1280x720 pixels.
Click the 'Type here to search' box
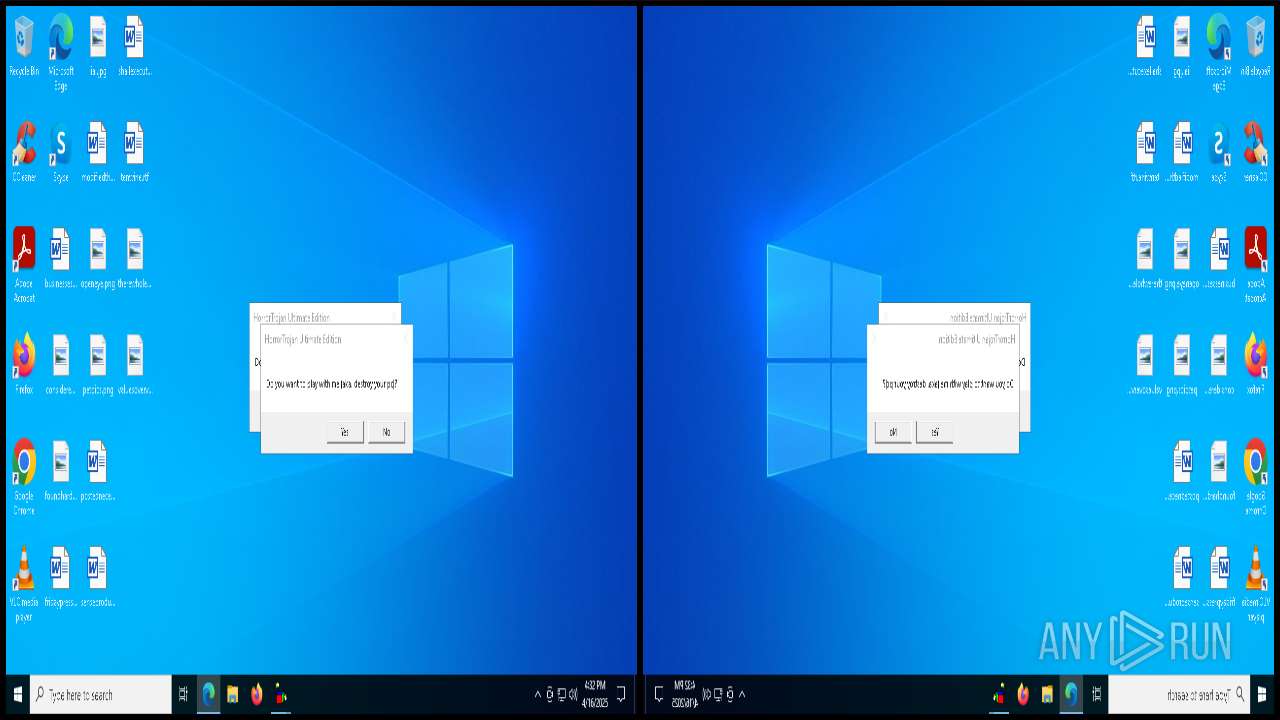101,694
